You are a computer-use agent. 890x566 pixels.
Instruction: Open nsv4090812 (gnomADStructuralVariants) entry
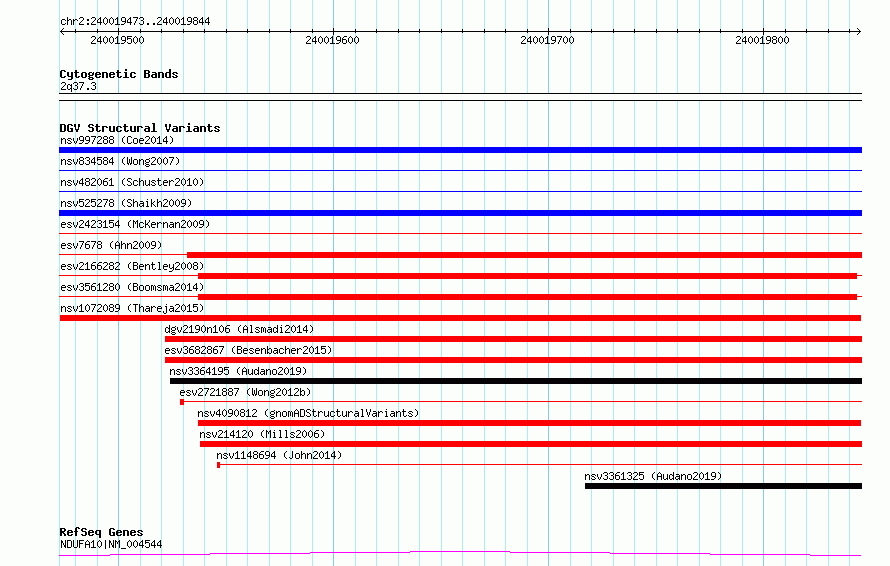coord(308,413)
